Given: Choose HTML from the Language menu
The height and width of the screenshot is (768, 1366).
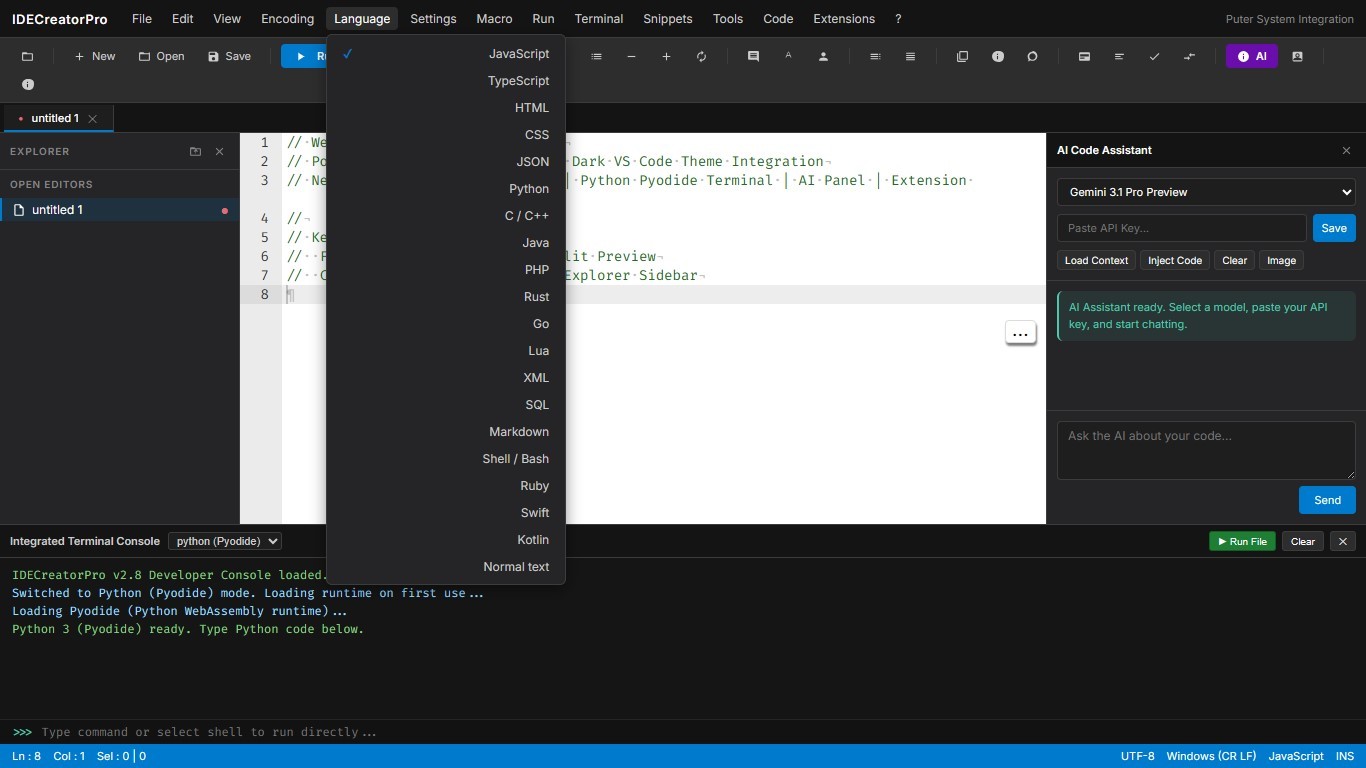Looking at the screenshot, I should [x=446, y=108].
